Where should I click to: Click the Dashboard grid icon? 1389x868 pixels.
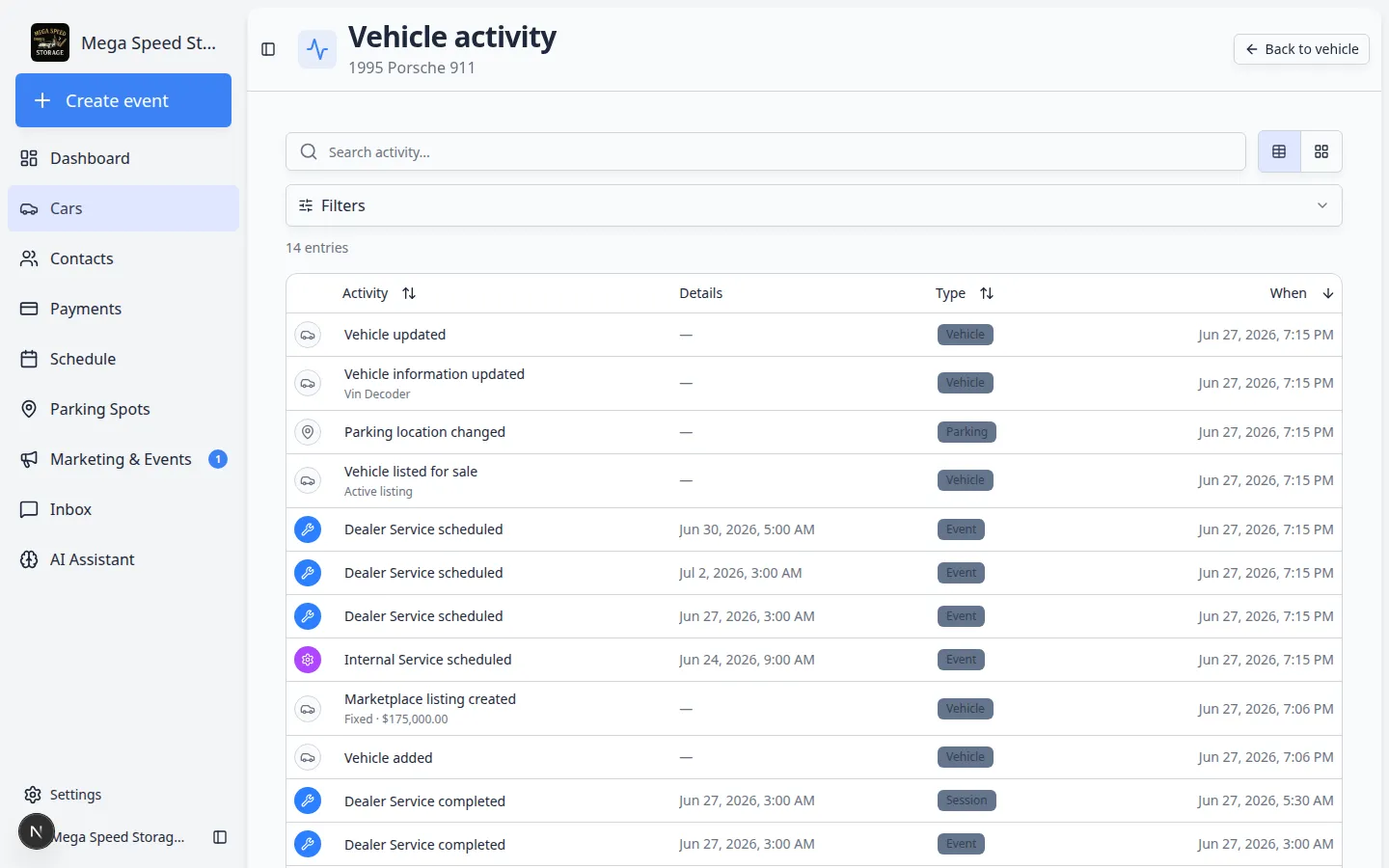pyautogui.click(x=29, y=158)
